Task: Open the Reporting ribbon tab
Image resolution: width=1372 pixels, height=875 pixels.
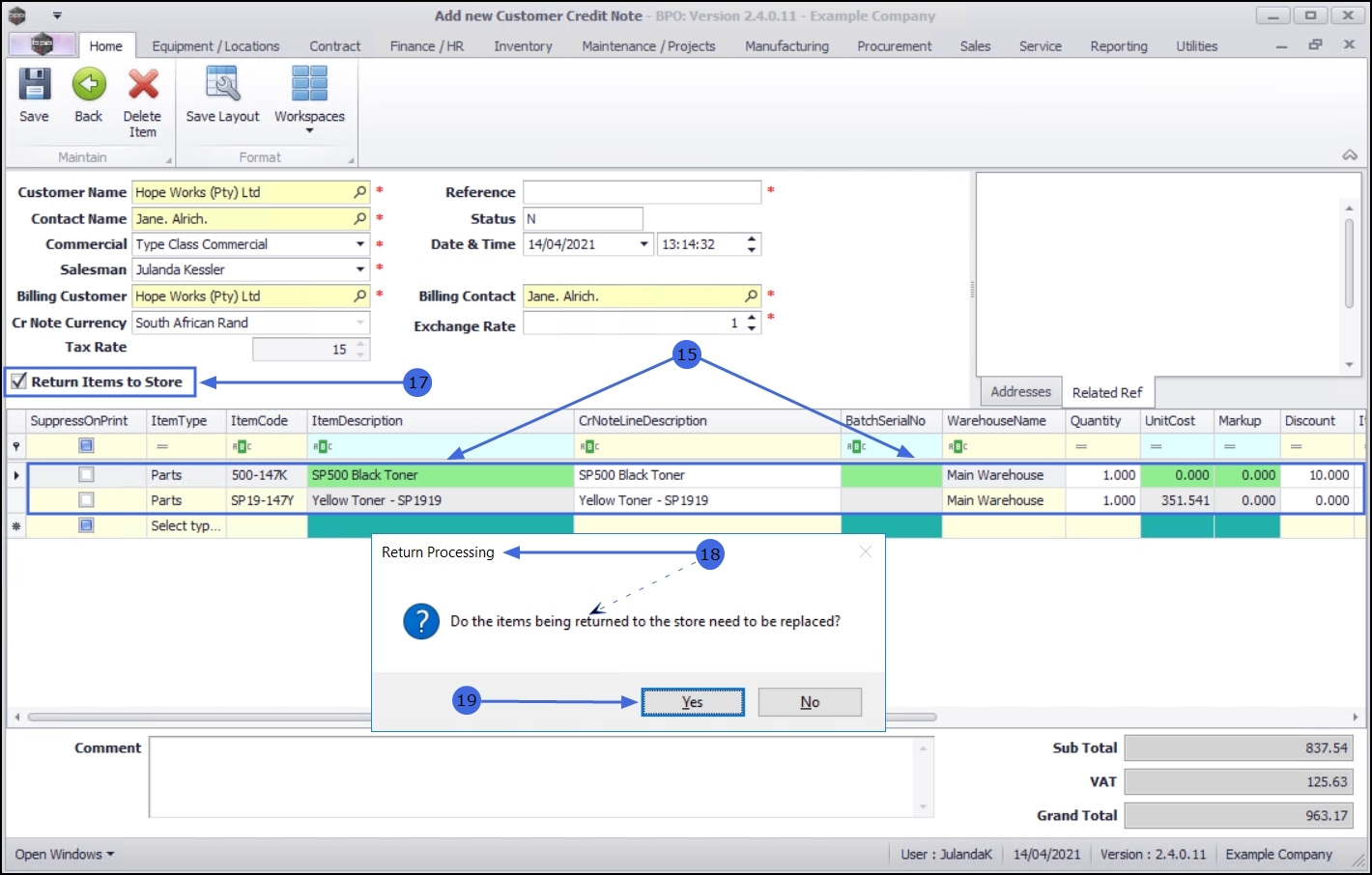Action: click(1119, 45)
